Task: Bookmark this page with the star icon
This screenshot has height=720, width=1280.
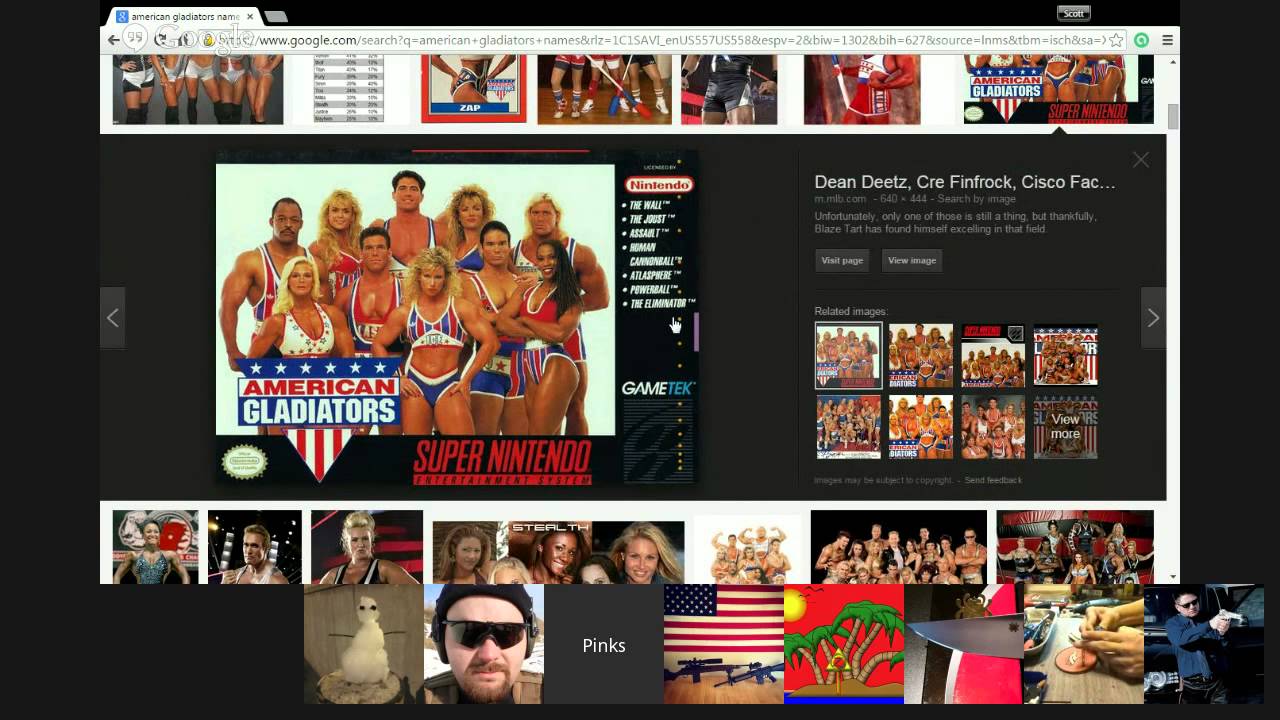Action: [1117, 40]
